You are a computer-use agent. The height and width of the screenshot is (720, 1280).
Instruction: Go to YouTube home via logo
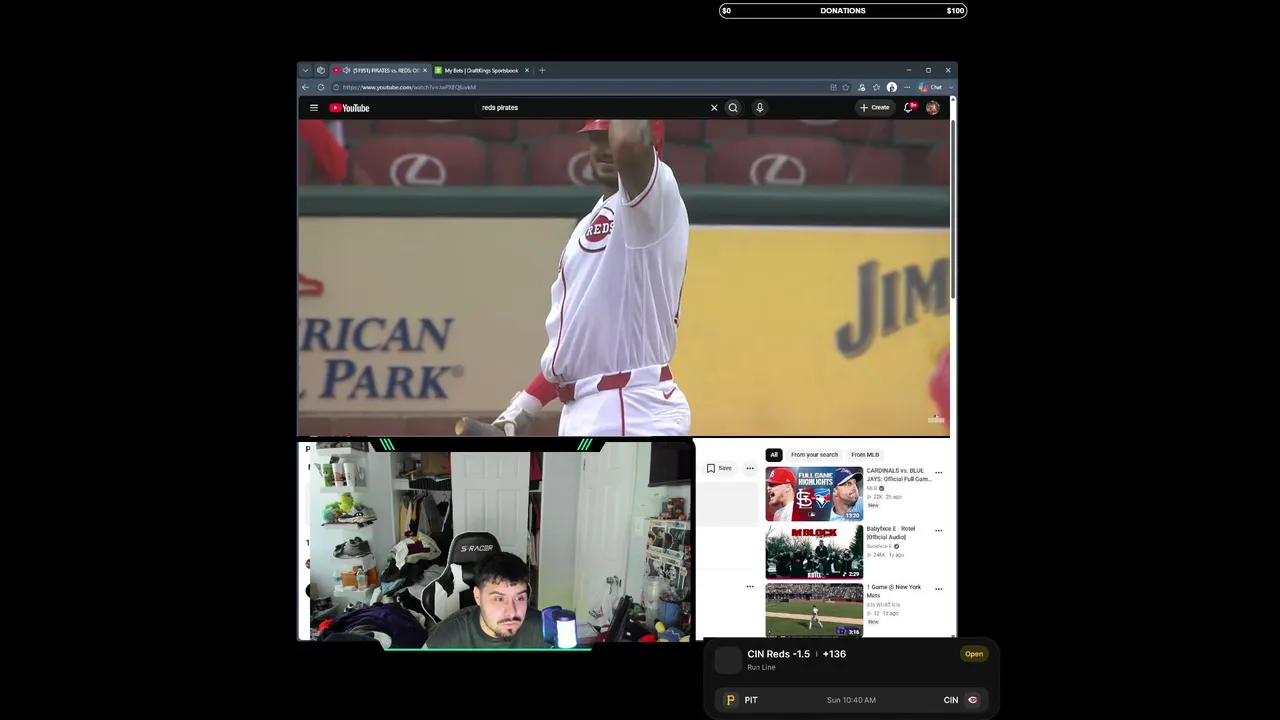coord(350,108)
